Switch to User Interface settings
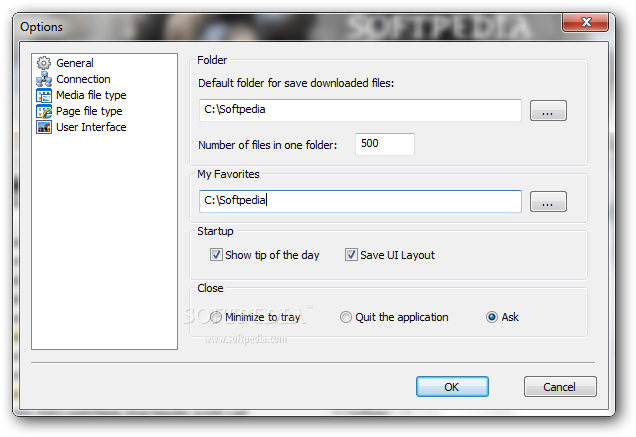 tap(91, 127)
